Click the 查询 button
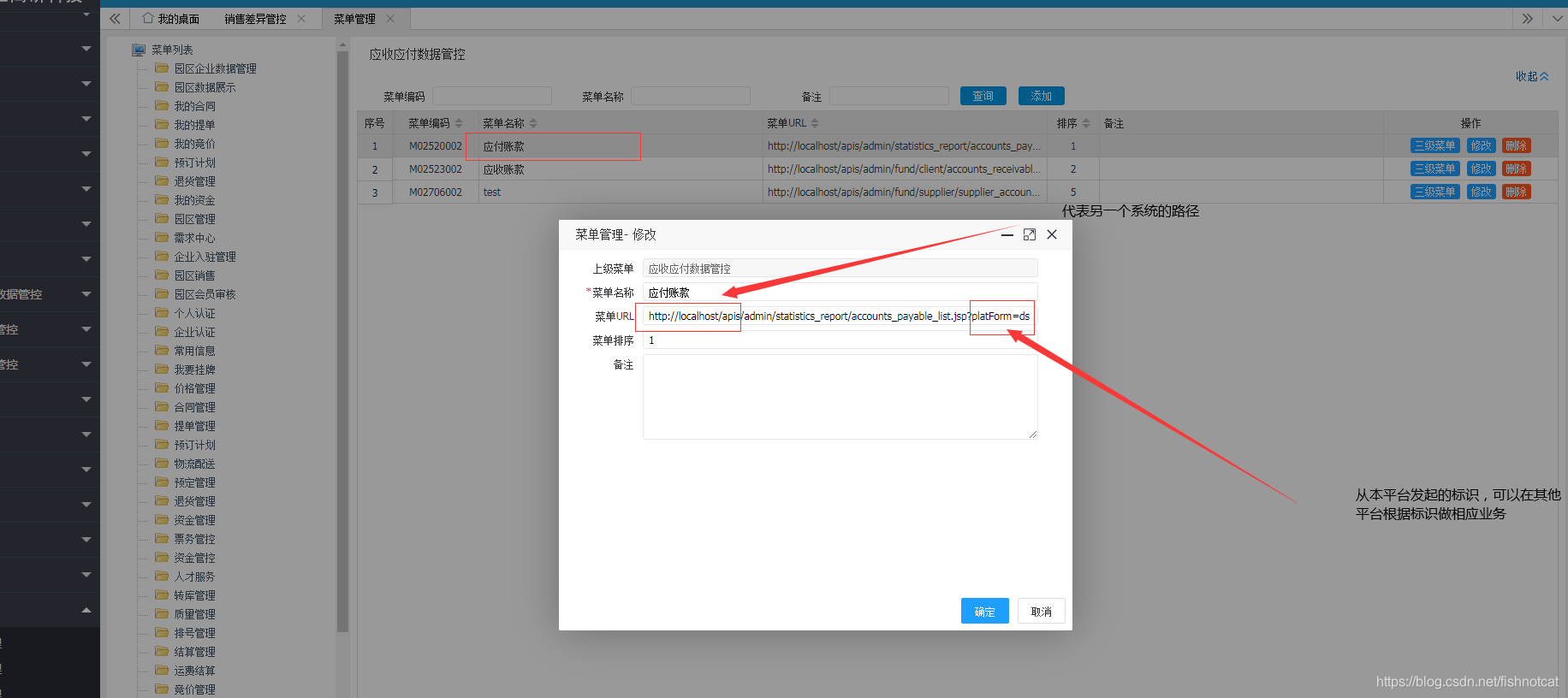 pos(983,96)
